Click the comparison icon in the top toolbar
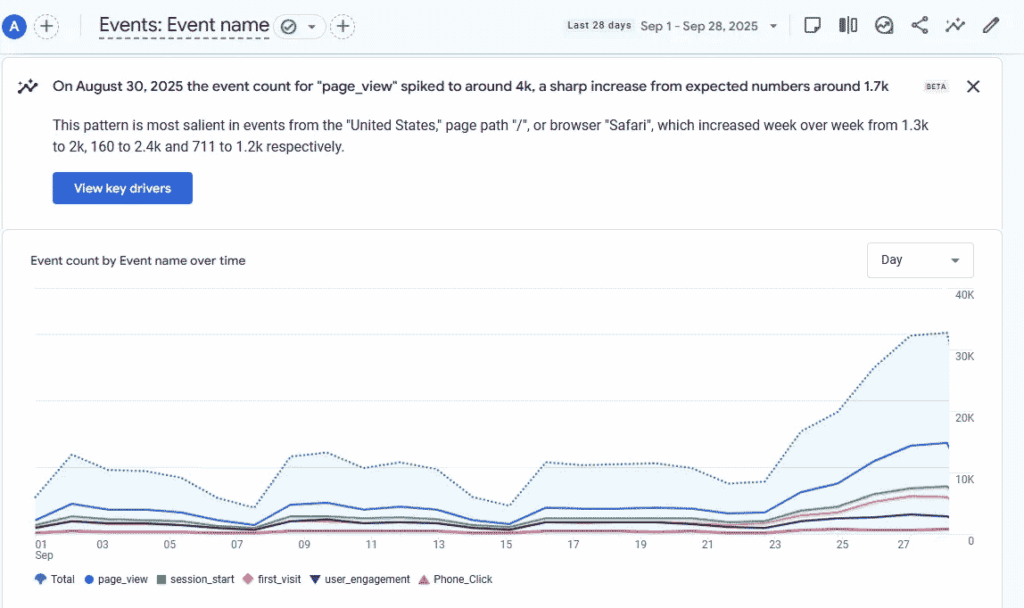1024x608 pixels. [848, 25]
